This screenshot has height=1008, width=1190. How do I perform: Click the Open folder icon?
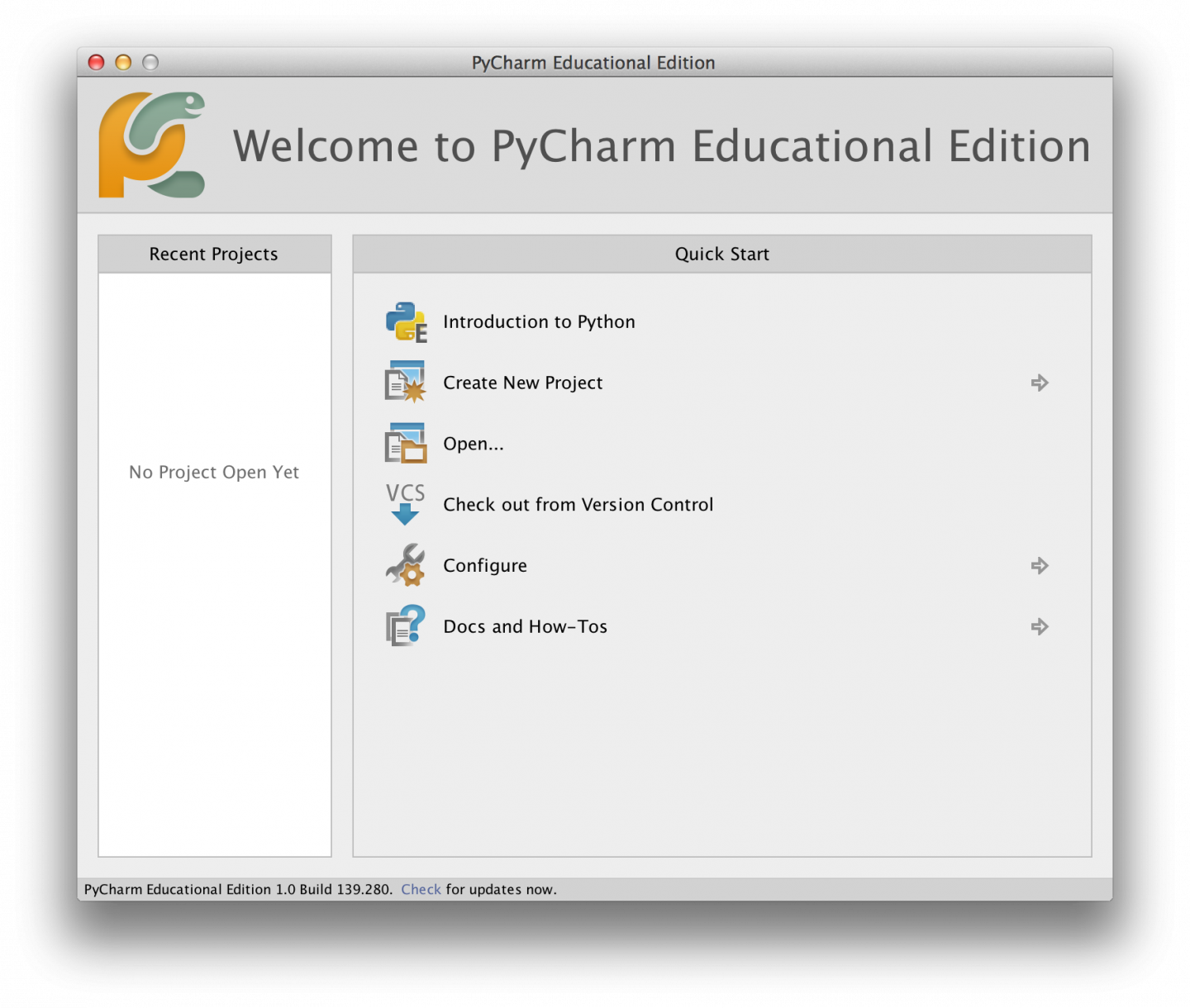[x=405, y=444]
